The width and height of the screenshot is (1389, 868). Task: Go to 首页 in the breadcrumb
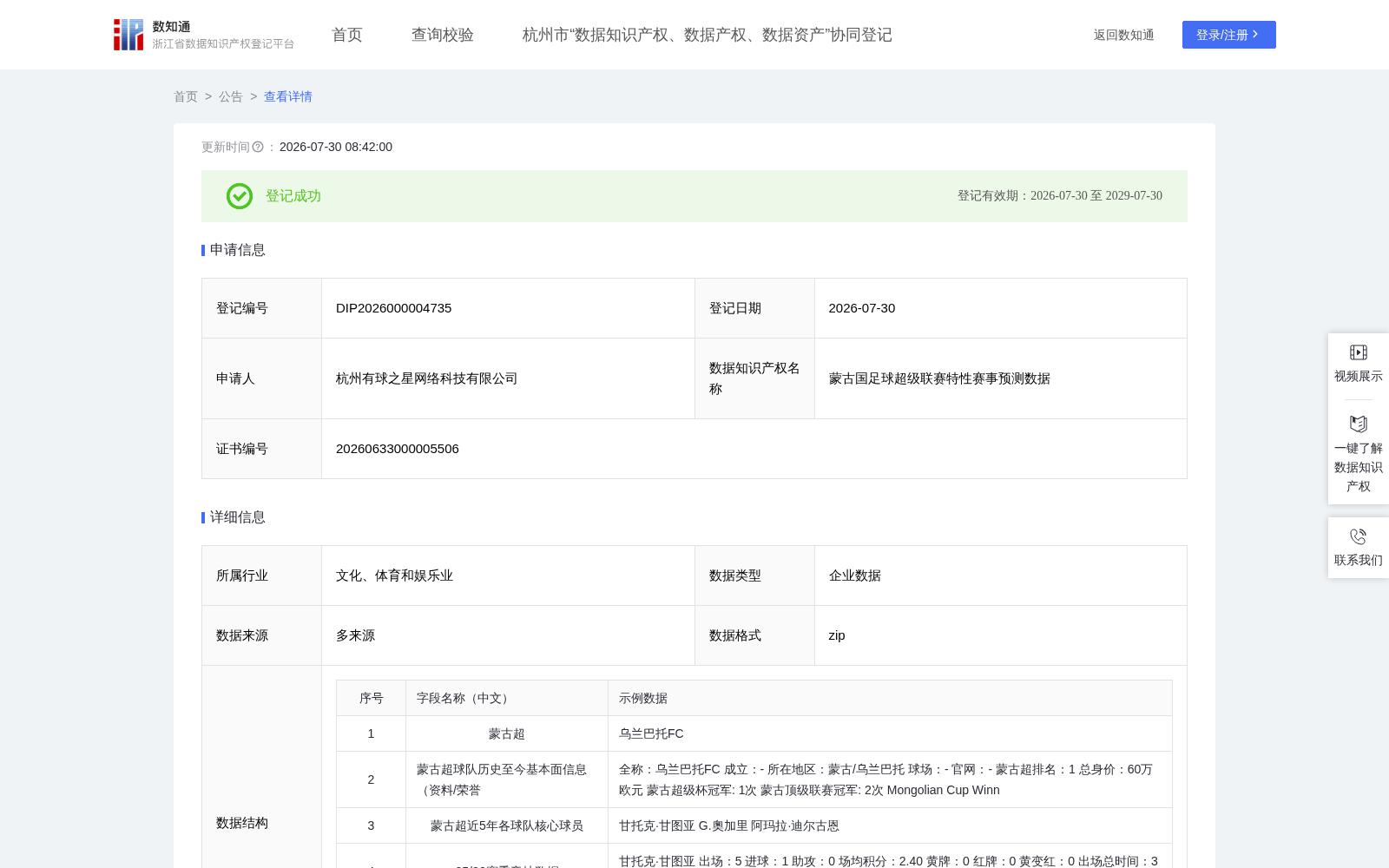coord(186,96)
